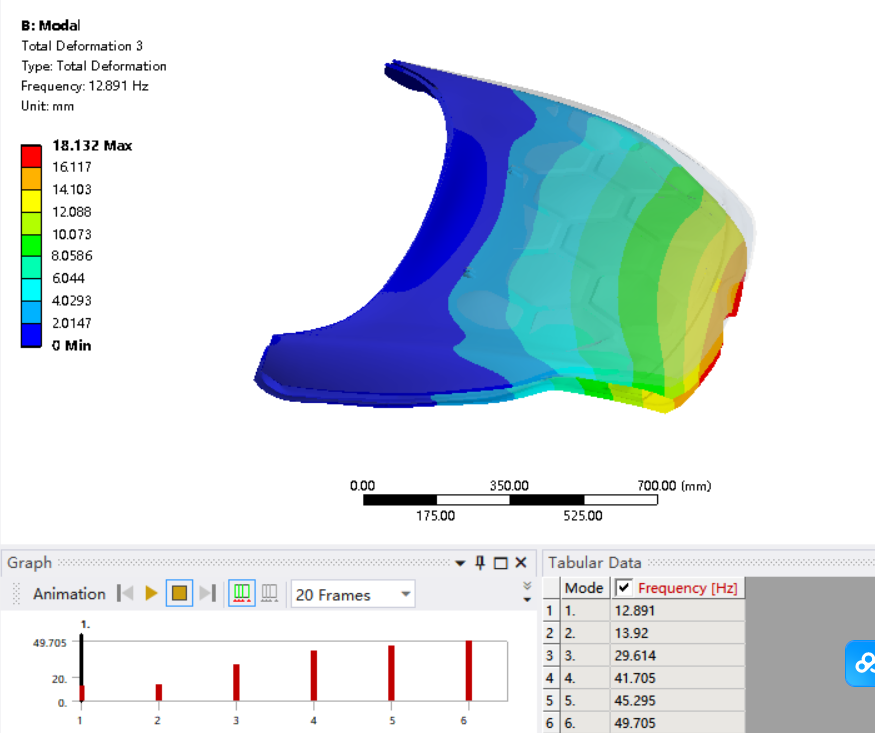This screenshot has height=733, width=875.
Task: Click the dark blue legend color band
Action: (31, 335)
